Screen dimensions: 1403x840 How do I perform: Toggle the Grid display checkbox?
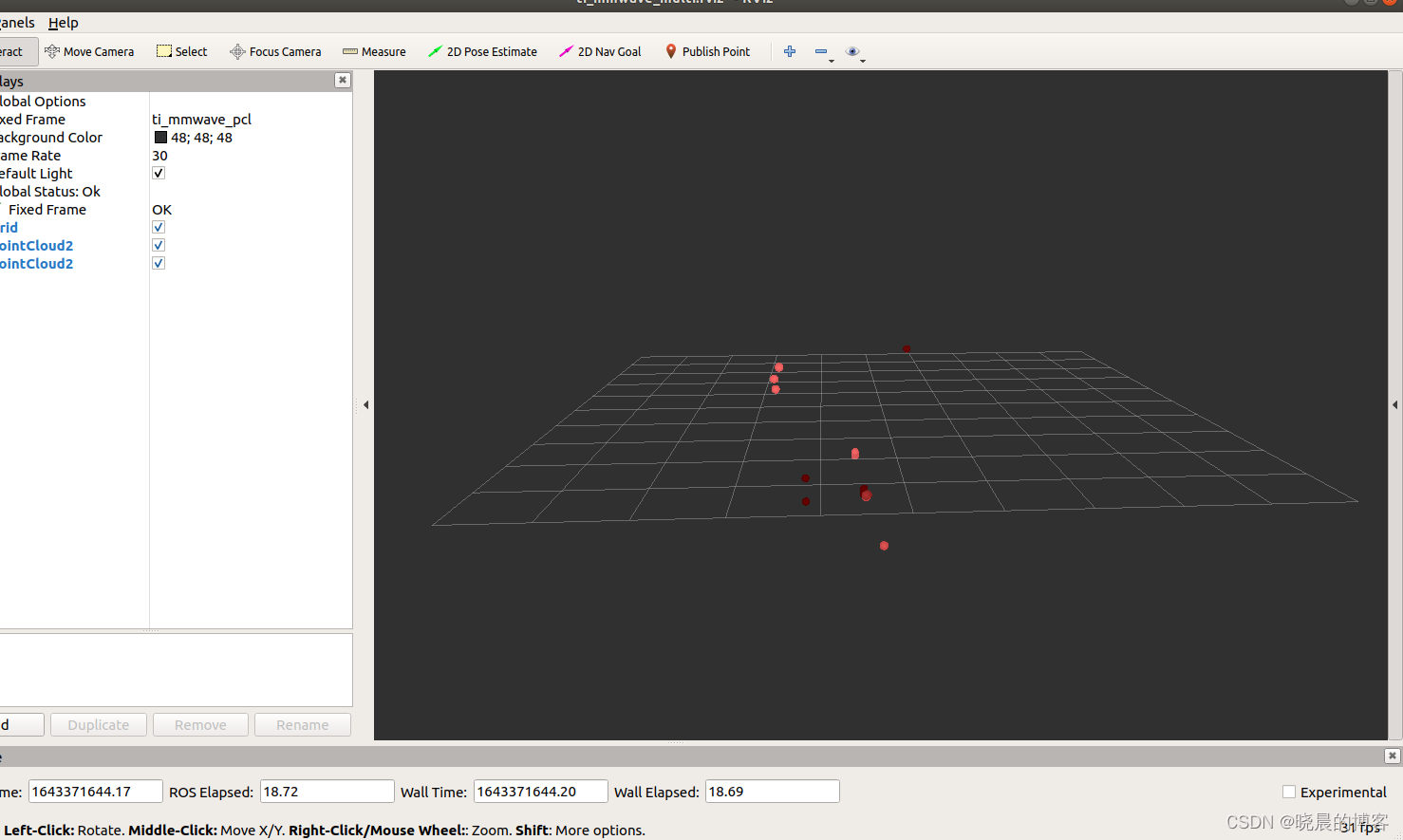[159, 227]
